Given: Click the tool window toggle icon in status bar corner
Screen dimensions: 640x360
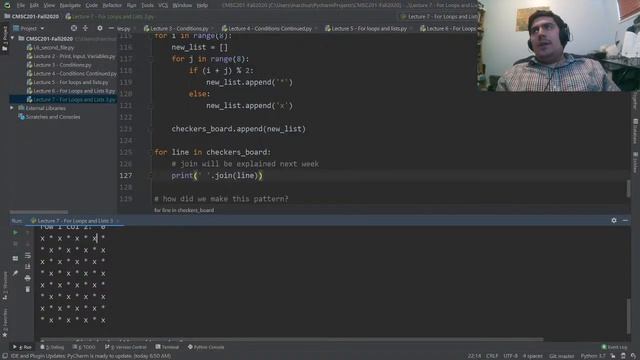Looking at the screenshot, I should pyautogui.click(x=4, y=356).
